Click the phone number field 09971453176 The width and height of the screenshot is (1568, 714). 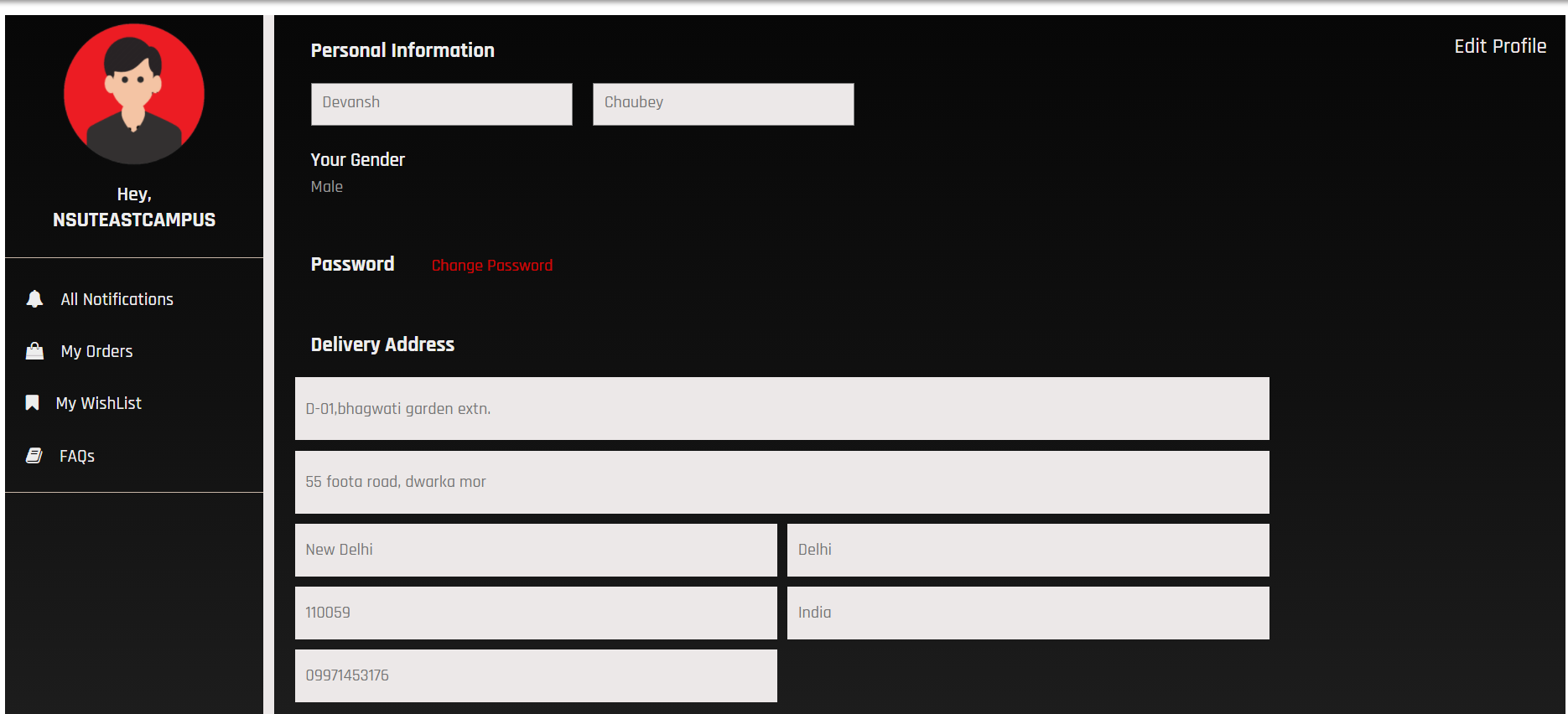pos(536,675)
